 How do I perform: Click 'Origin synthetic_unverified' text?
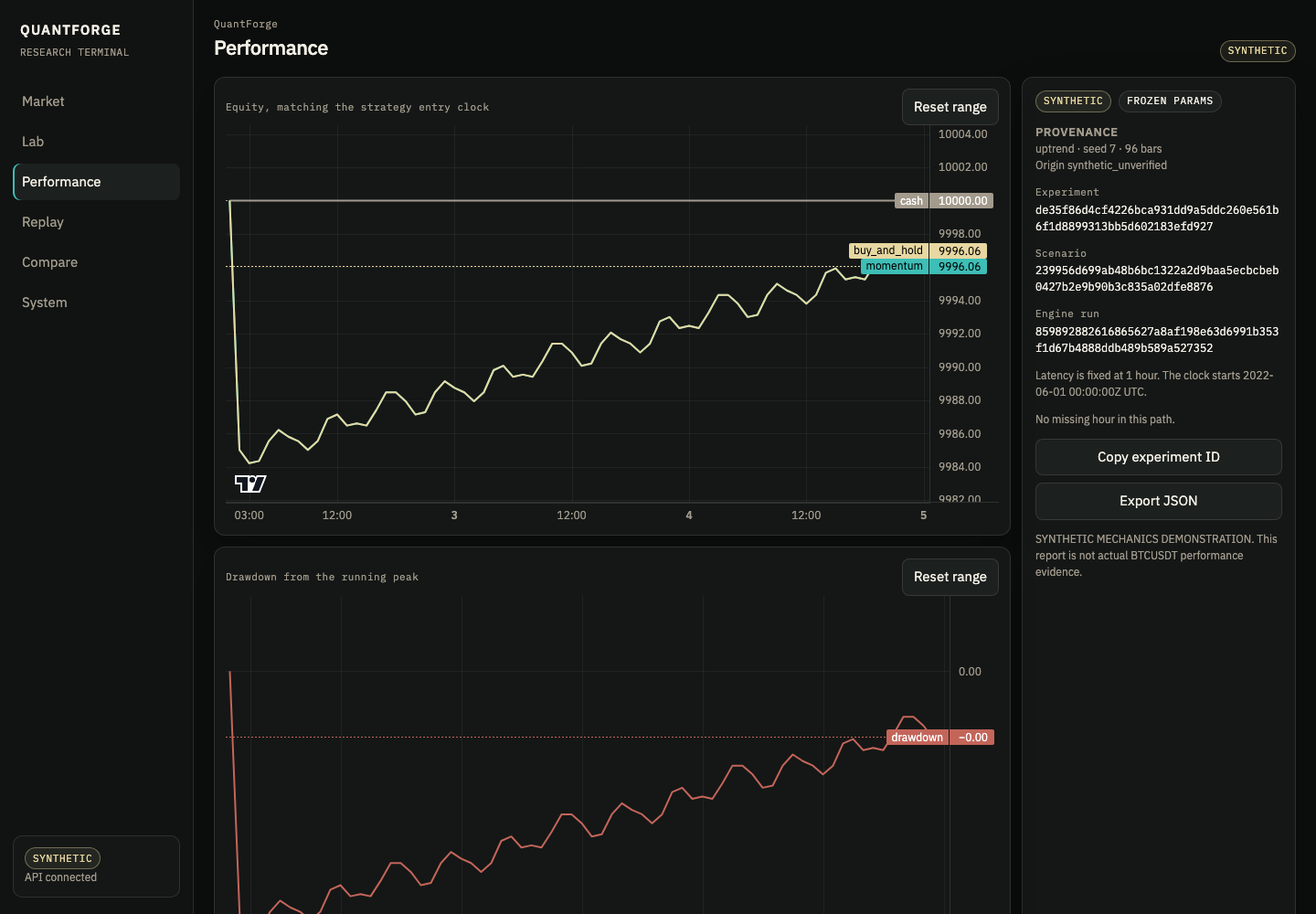pos(1101,165)
